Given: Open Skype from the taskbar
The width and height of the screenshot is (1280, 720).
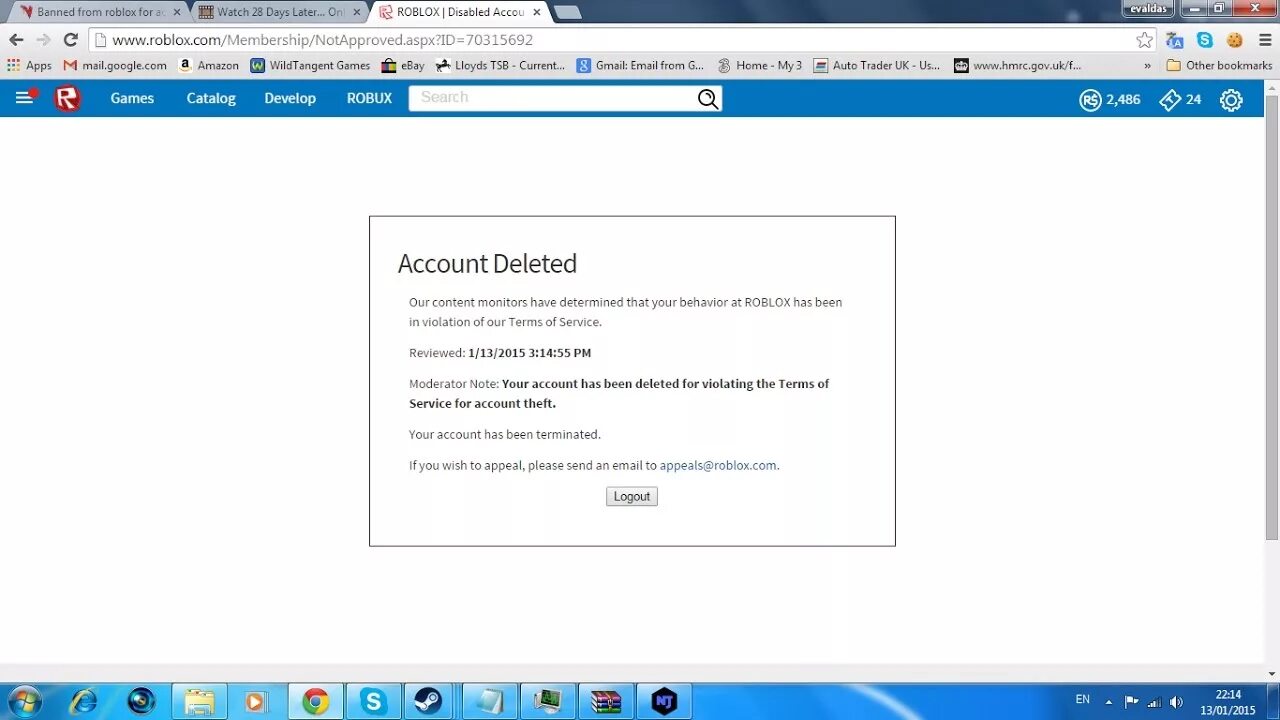Looking at the screenshot, I should coord(373,702).
